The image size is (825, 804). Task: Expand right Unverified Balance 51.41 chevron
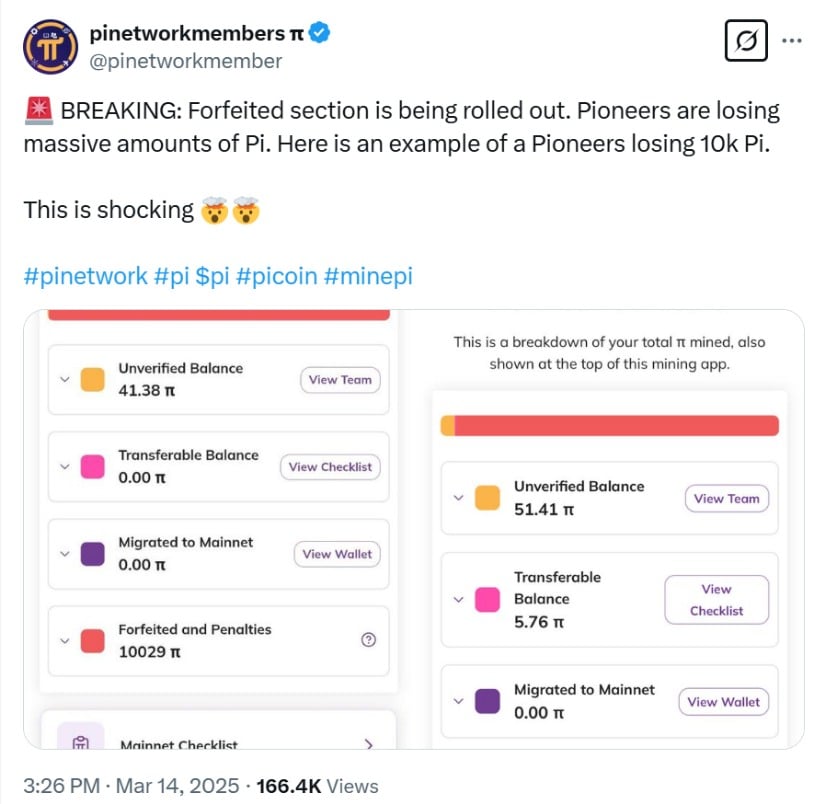(459, 498)
